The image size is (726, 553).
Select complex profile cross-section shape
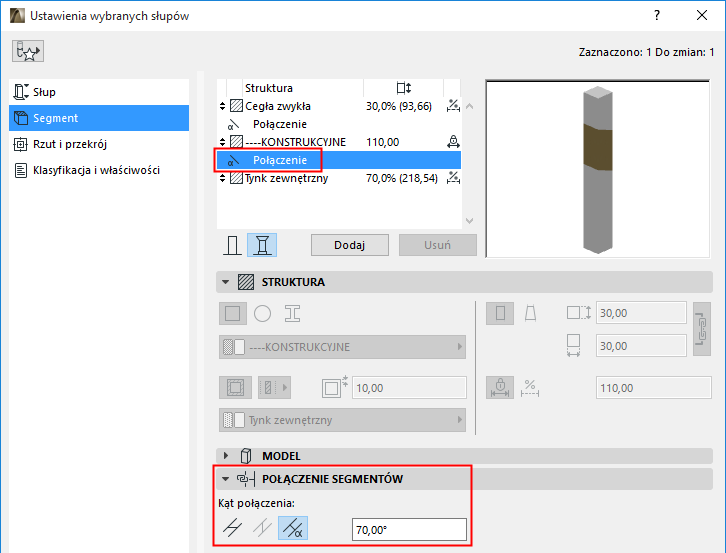pos(293,314)
